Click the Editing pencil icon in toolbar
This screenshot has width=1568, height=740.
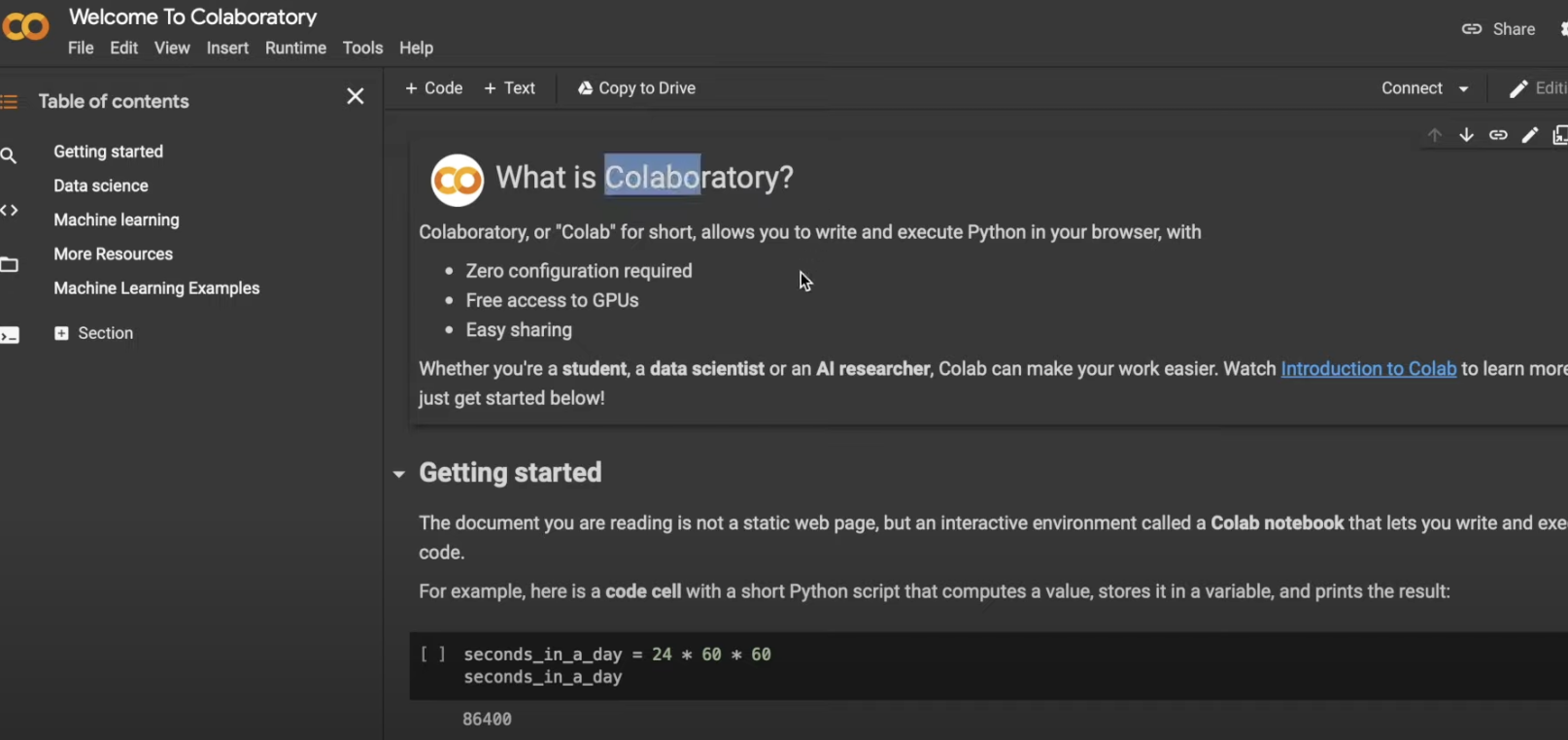click(x=1518, y=88)
